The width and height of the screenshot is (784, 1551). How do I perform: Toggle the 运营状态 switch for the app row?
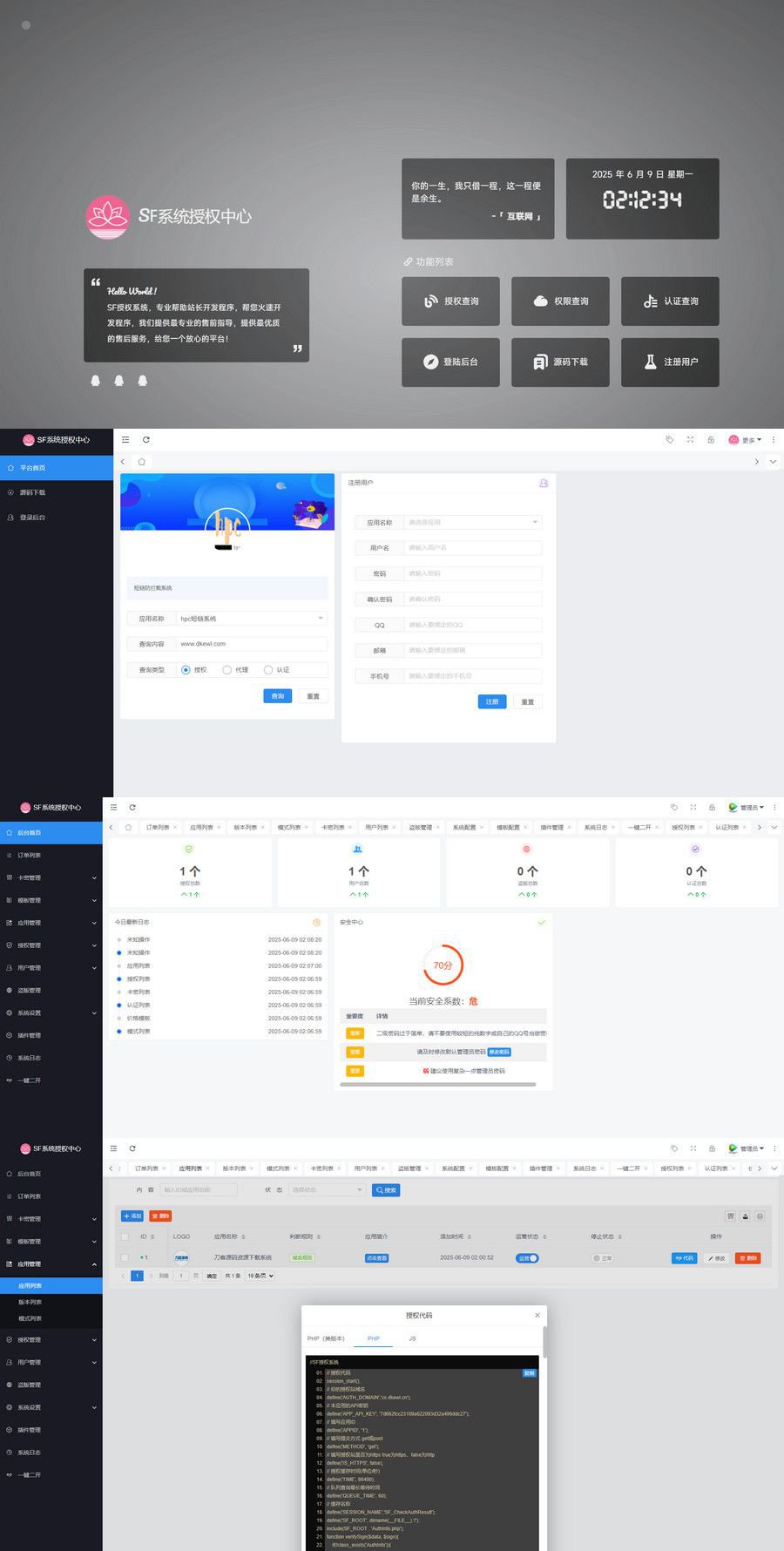[528, 1258]
